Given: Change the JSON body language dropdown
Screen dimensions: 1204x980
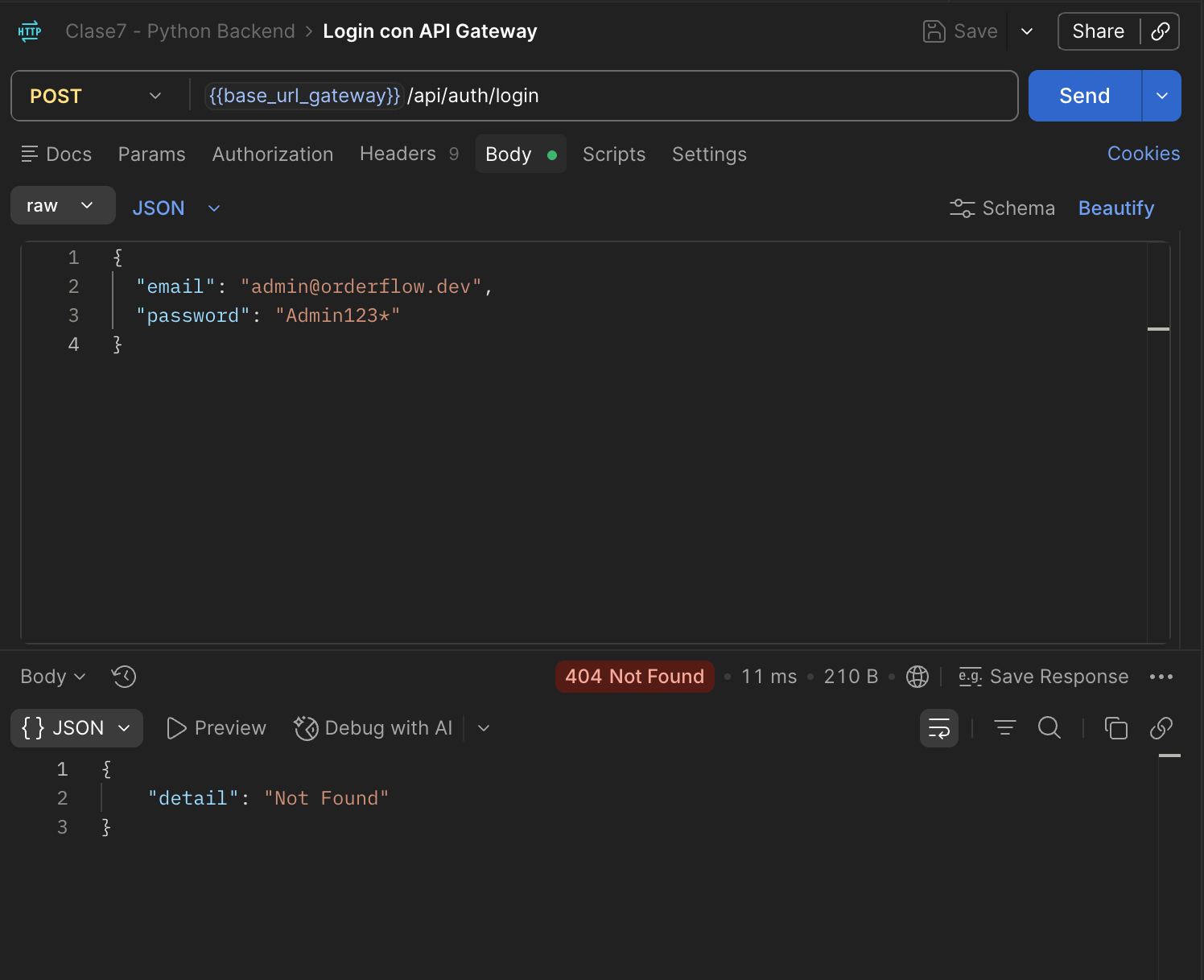Looking at the screenshot, I should (176, 208).
